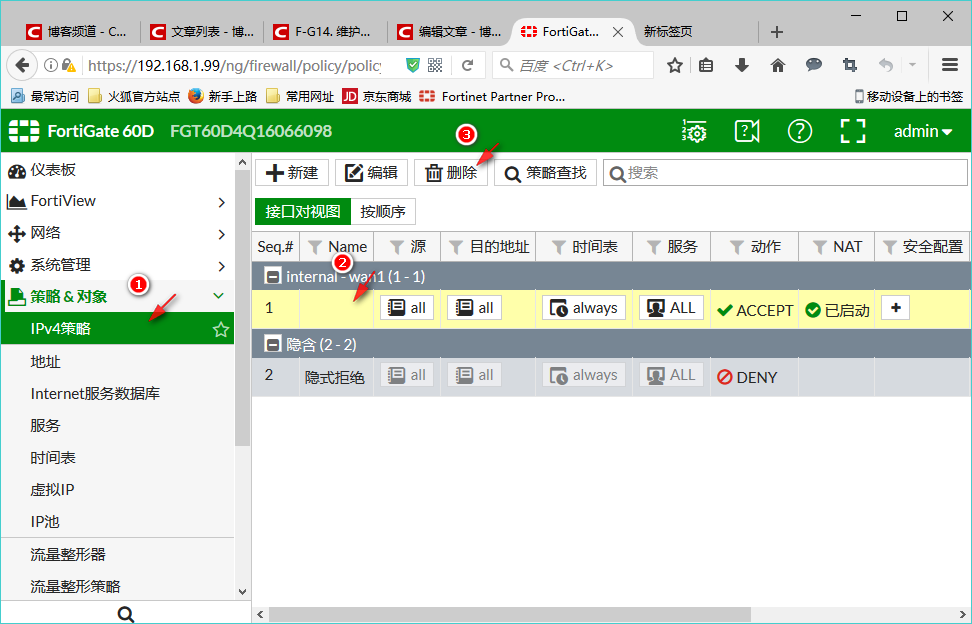The height and width of the screenshot is (624, 972).
Task: Click the crop screenshot toolbar icon
Action: [x=849, y=64]
